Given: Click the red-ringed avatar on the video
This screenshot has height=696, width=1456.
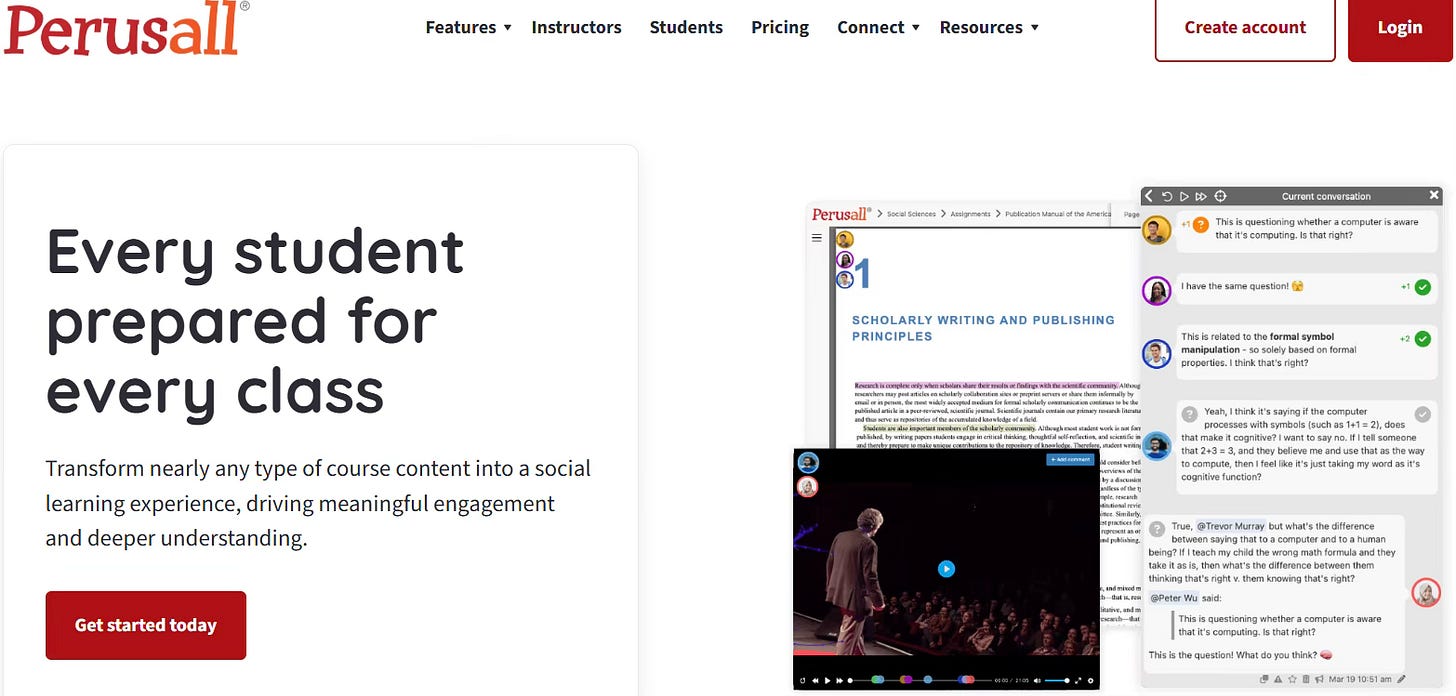Looking at the screenshot, I should point(808,487).
